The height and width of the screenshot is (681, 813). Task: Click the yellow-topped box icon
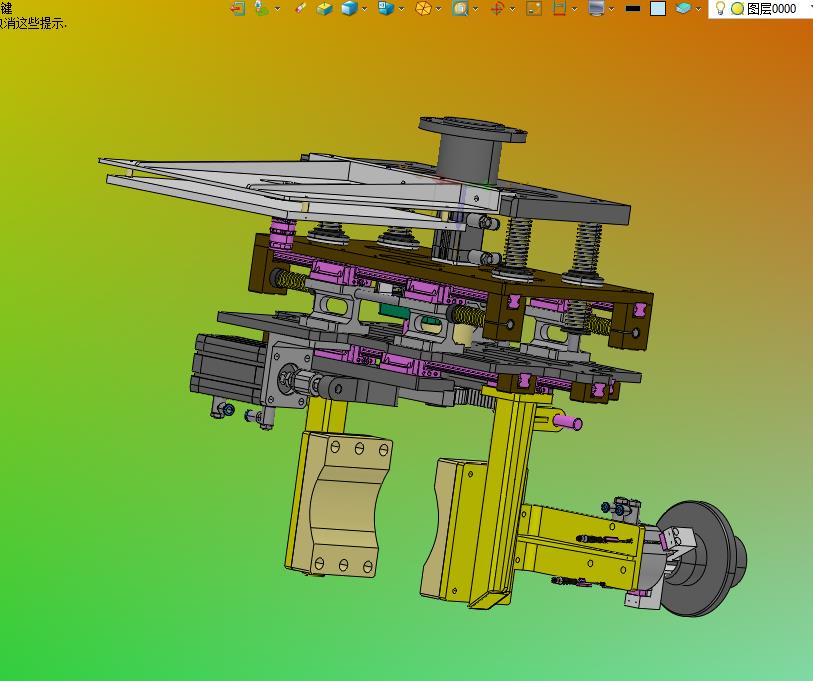click(325, 8)
